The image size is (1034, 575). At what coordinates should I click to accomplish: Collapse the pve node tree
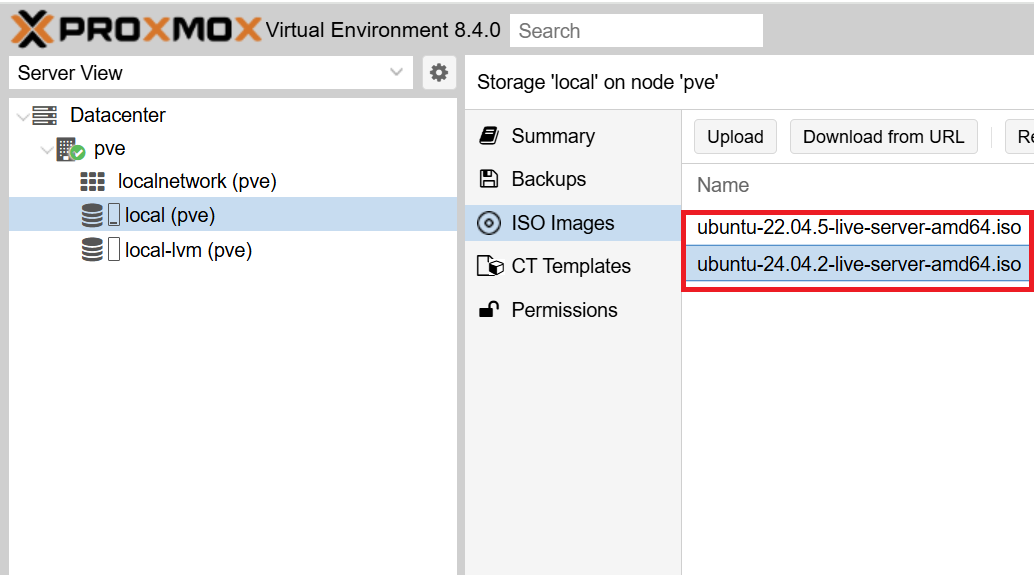pyautogui.click(x=46, y=150)
